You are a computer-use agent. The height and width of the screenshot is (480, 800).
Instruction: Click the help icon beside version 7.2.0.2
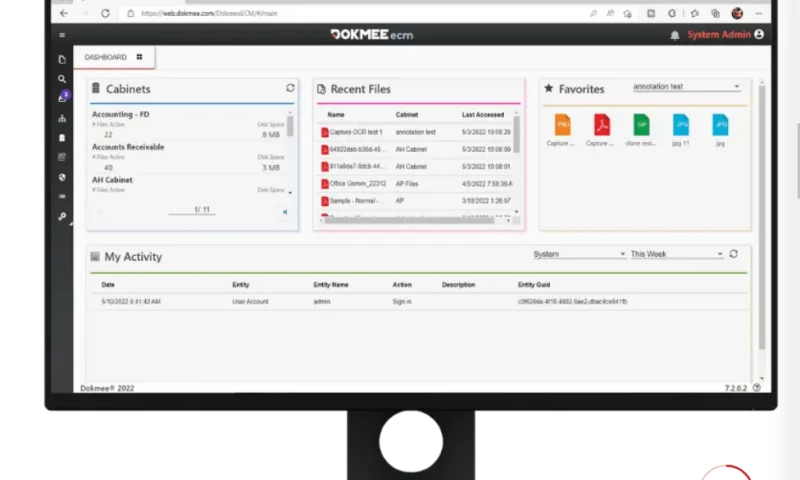coord(757,388)
